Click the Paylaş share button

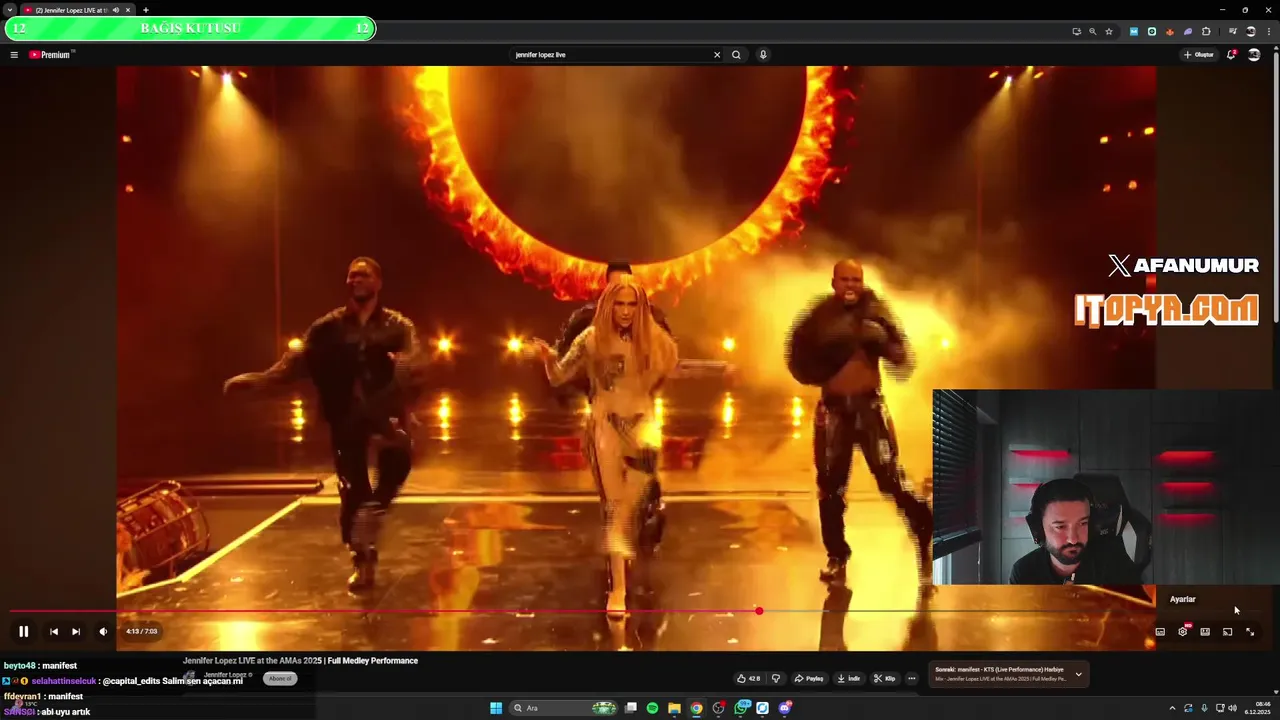coord(809,678)
